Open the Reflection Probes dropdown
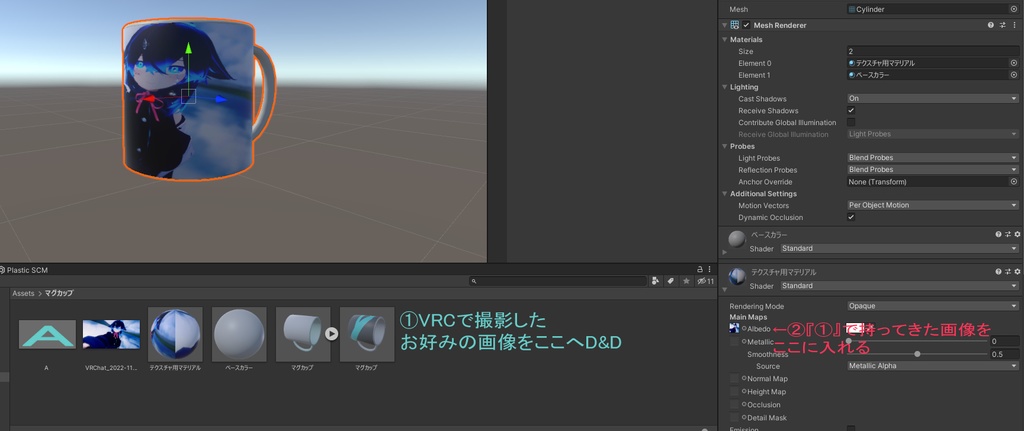This screenshot has width=1024, height=431. click(x=933, y=170)
